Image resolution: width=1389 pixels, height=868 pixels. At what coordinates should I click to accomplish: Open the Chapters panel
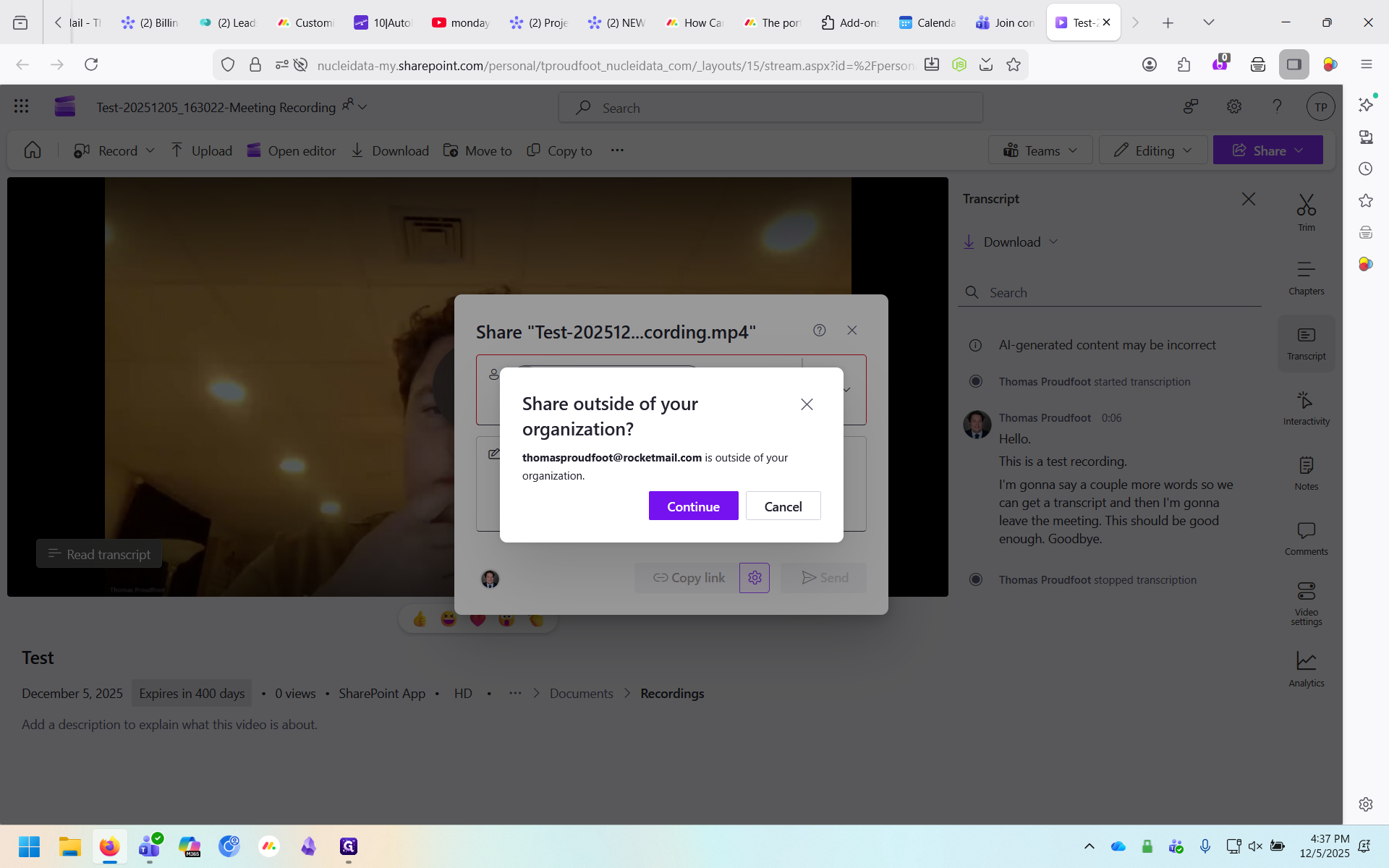coord(1306,278)
